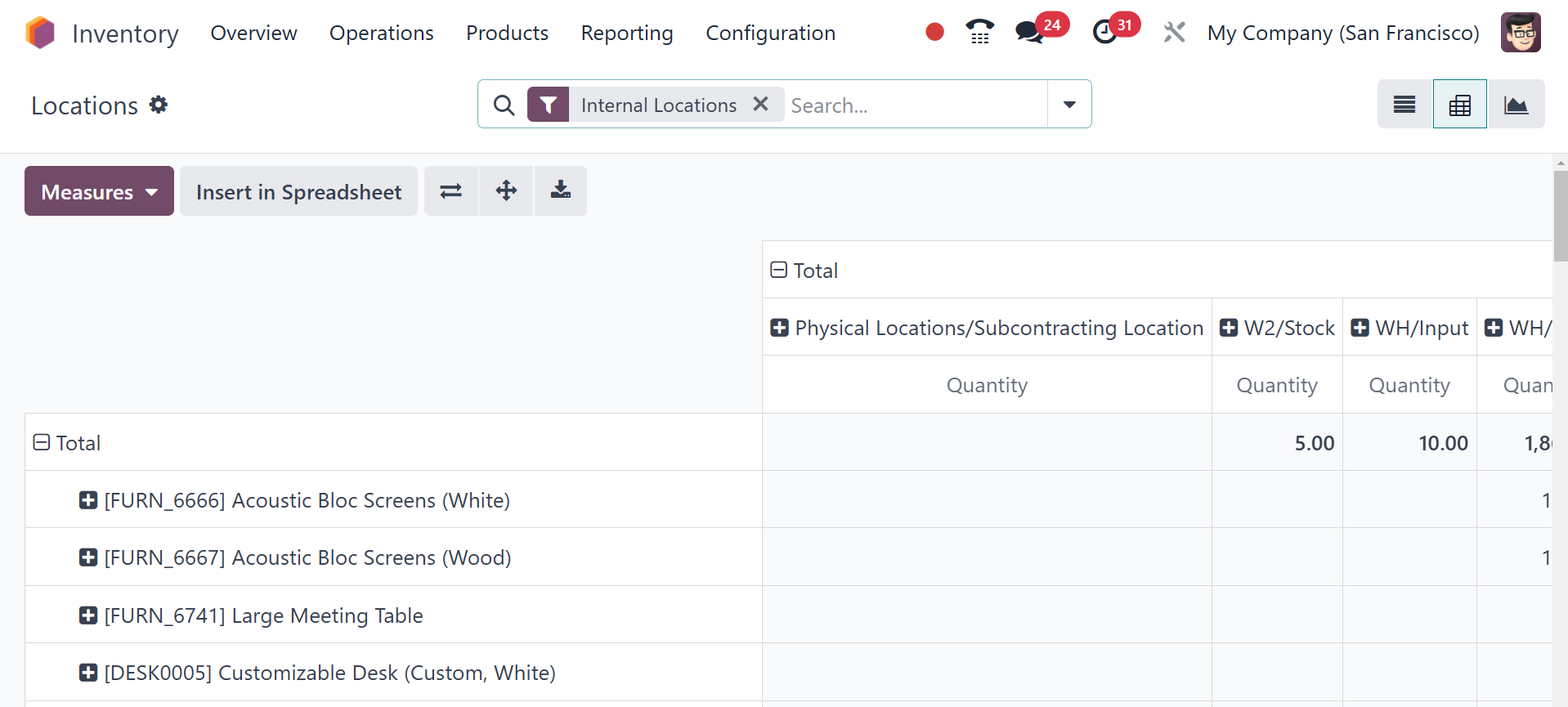Remove the Internal Locations filter
This screenshot has height=707, width=1568.
(760, 104)
